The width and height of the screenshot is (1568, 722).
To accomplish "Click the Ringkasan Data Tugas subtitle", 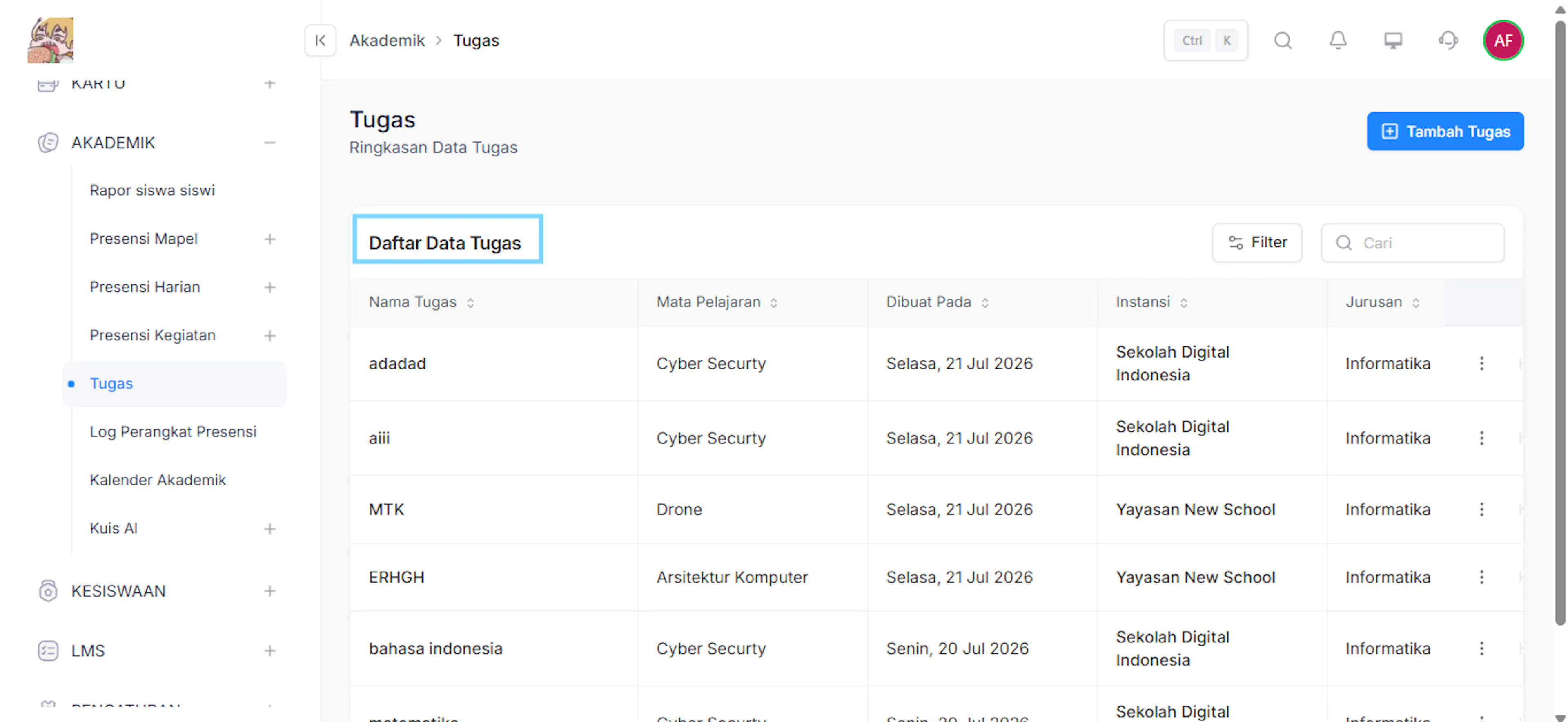I will (433, 148).
